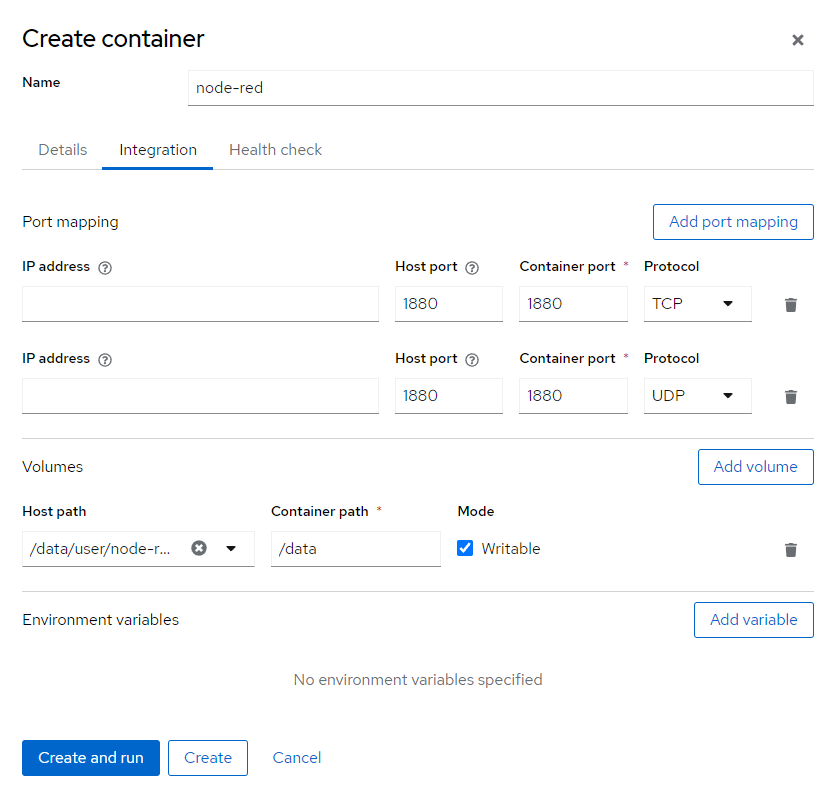Click the Cancel link
The image size is (836, 799).
tap(297, 758)
